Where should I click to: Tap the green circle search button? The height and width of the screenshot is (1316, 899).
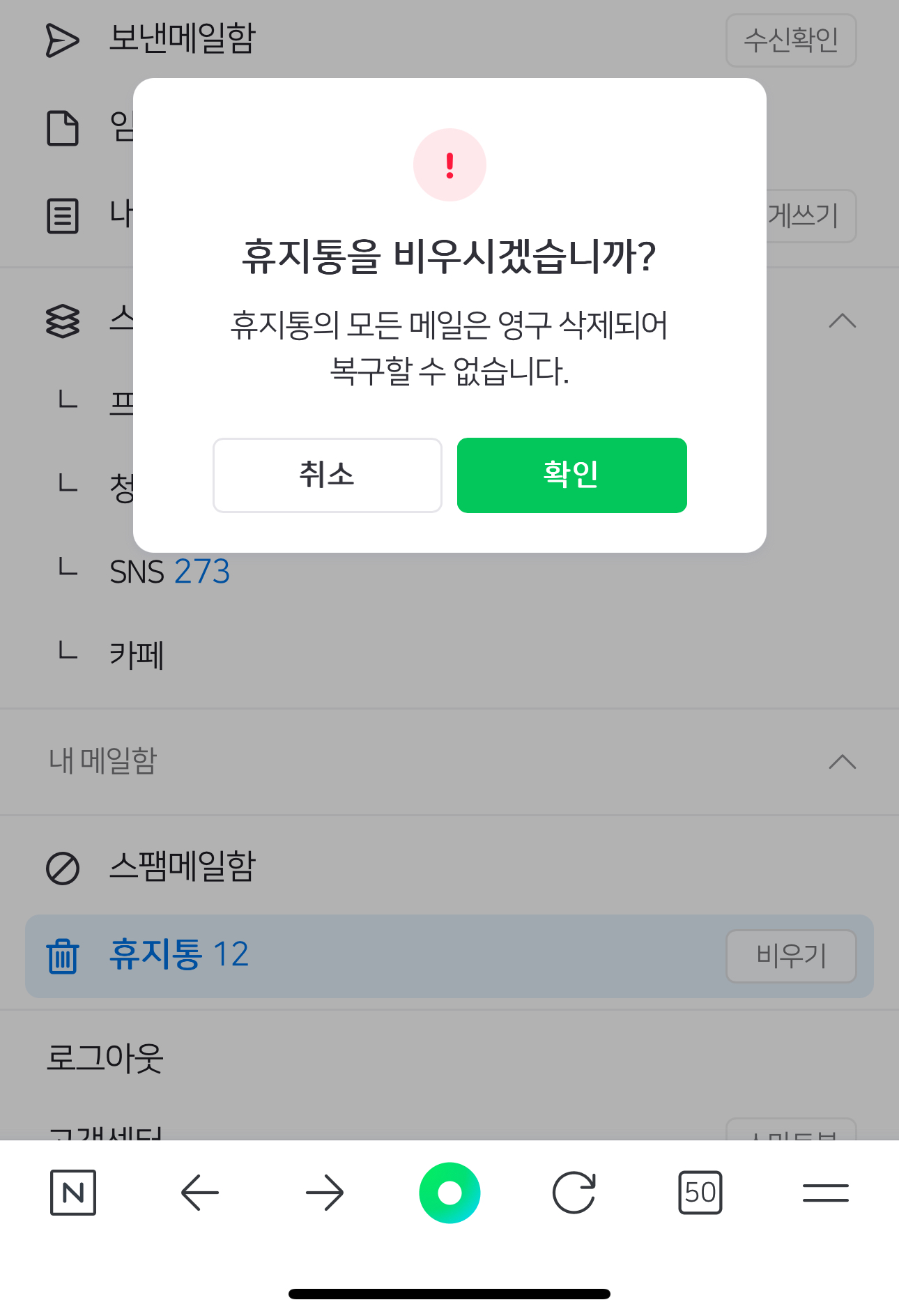(449, 1193)
